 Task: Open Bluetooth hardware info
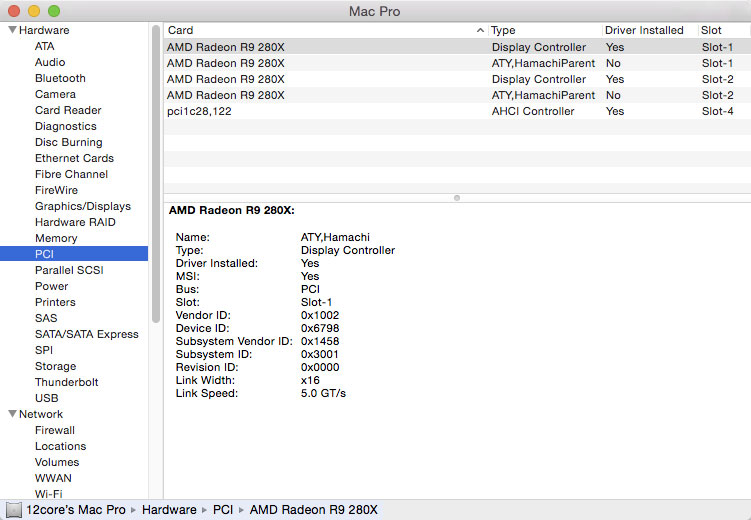(x=60, y=78)
